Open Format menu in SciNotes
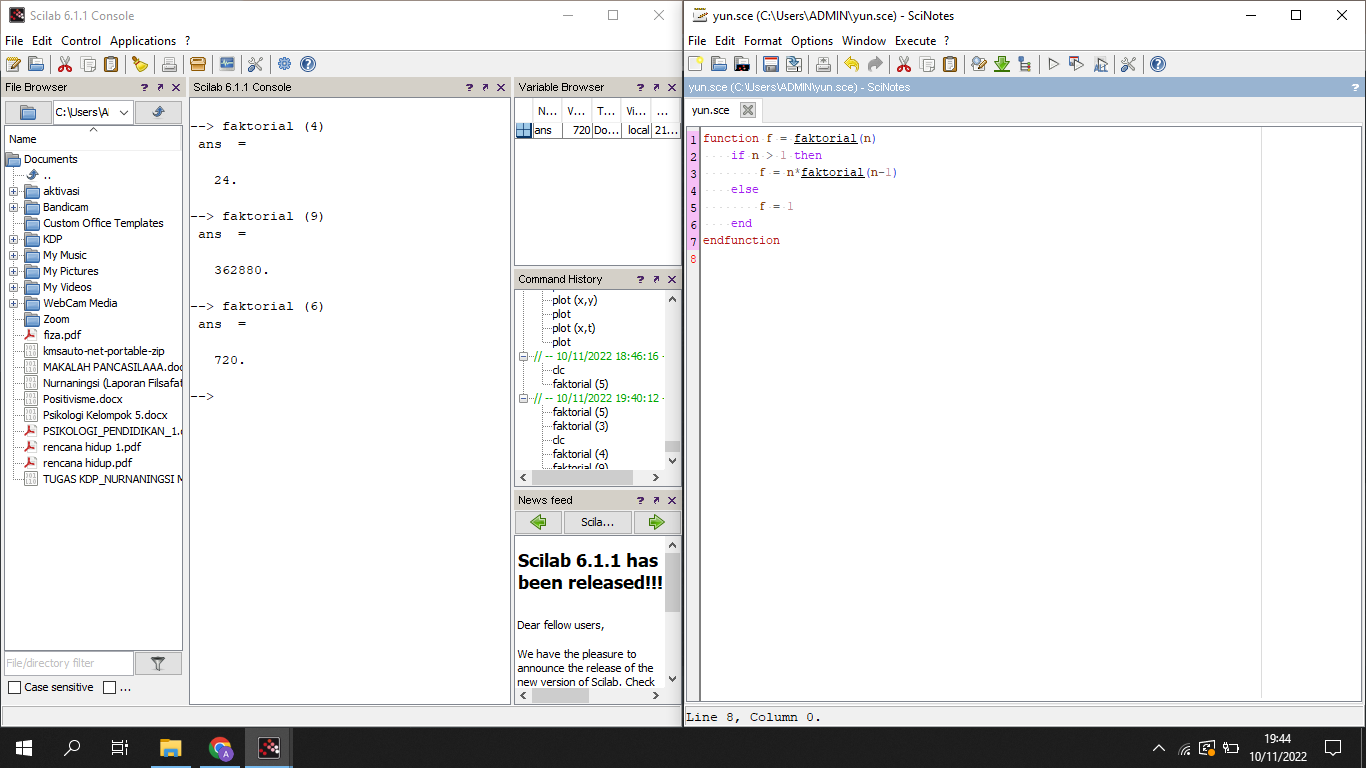 click(763, 41)
